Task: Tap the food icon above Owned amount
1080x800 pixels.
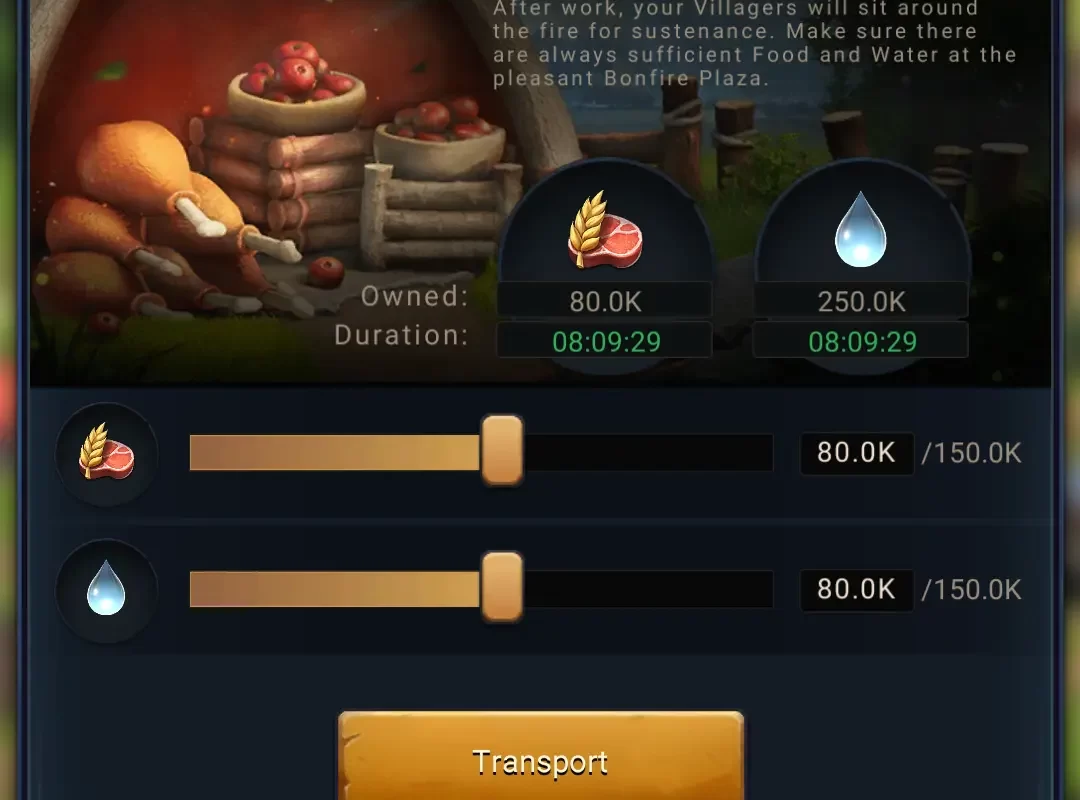Action: (605, 230)
